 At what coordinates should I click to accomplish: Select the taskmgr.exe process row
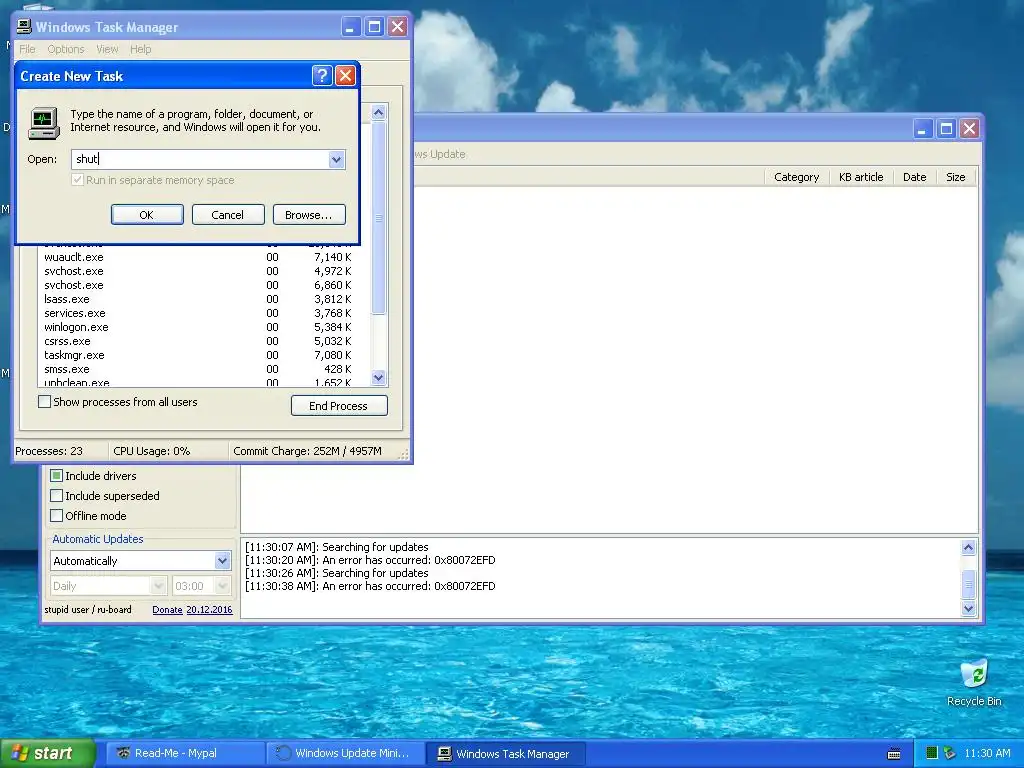(204, 355)
